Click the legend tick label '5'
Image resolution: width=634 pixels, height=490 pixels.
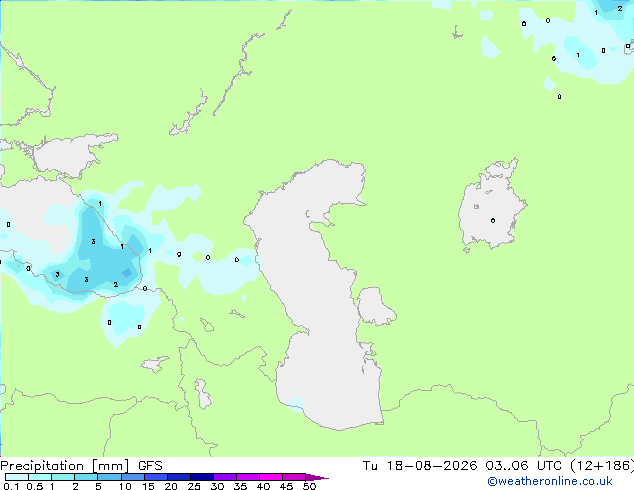[98, 486]
